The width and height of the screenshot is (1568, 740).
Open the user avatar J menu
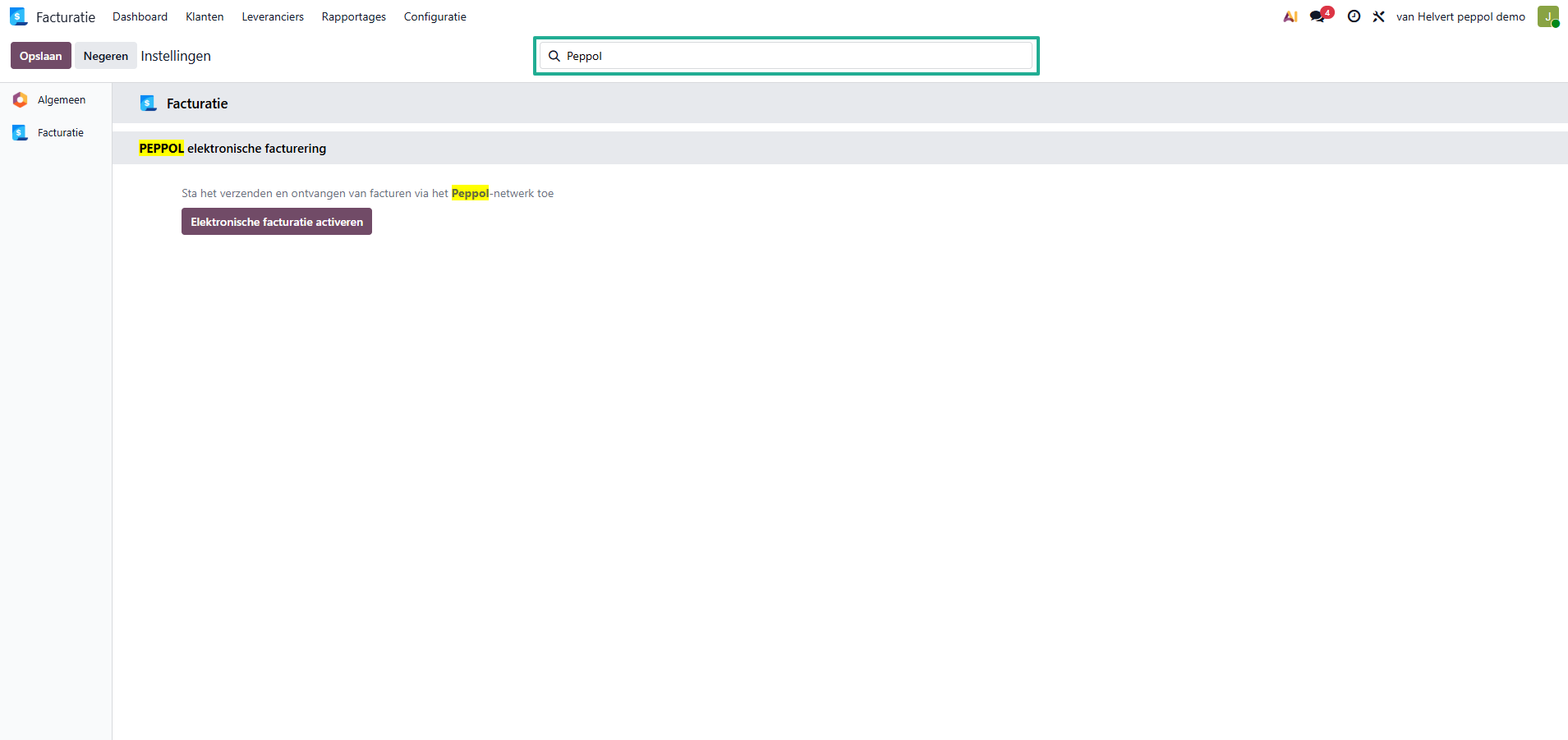[1547, 16]
